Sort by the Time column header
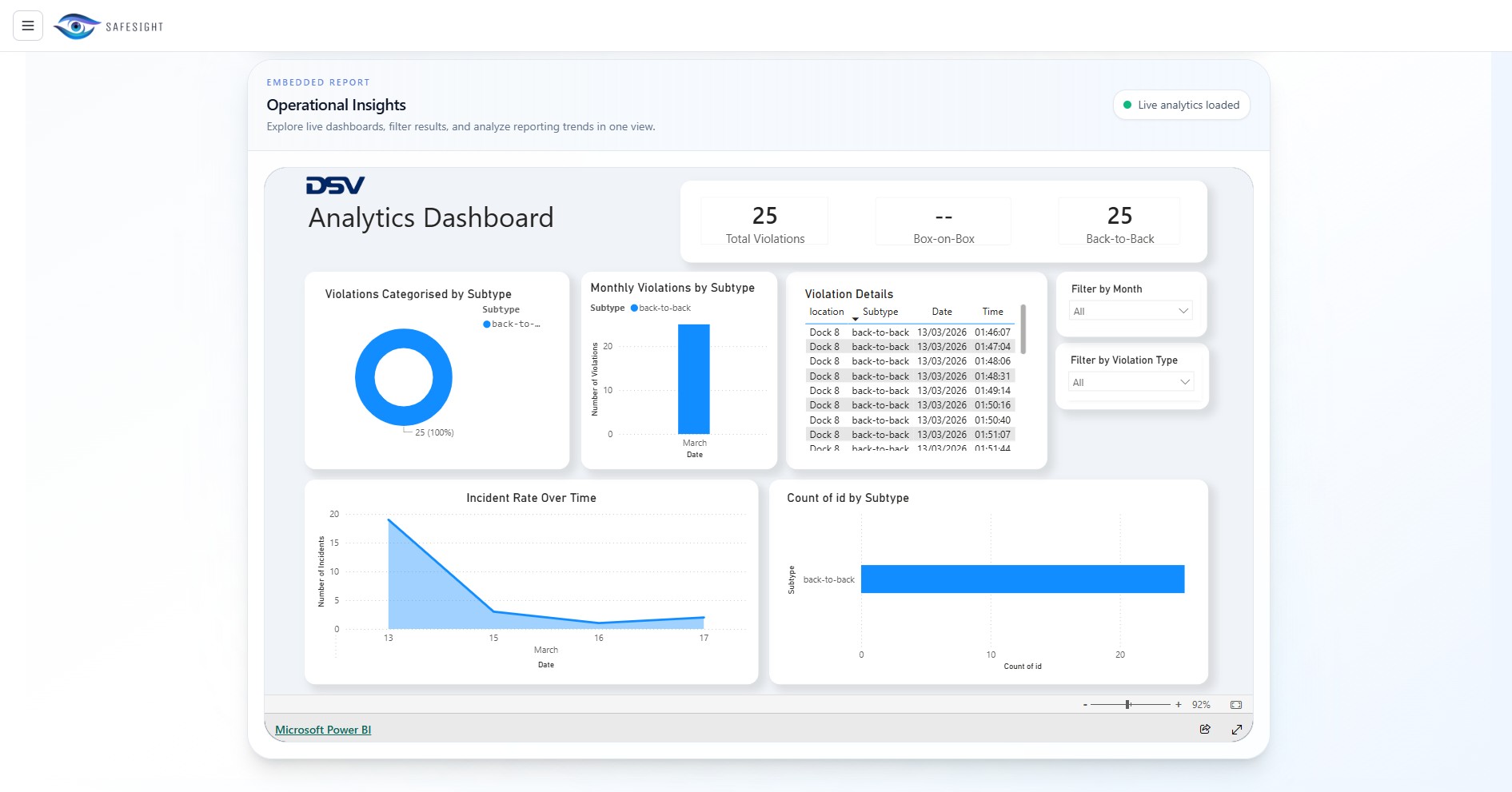 [x=992, y=312]
